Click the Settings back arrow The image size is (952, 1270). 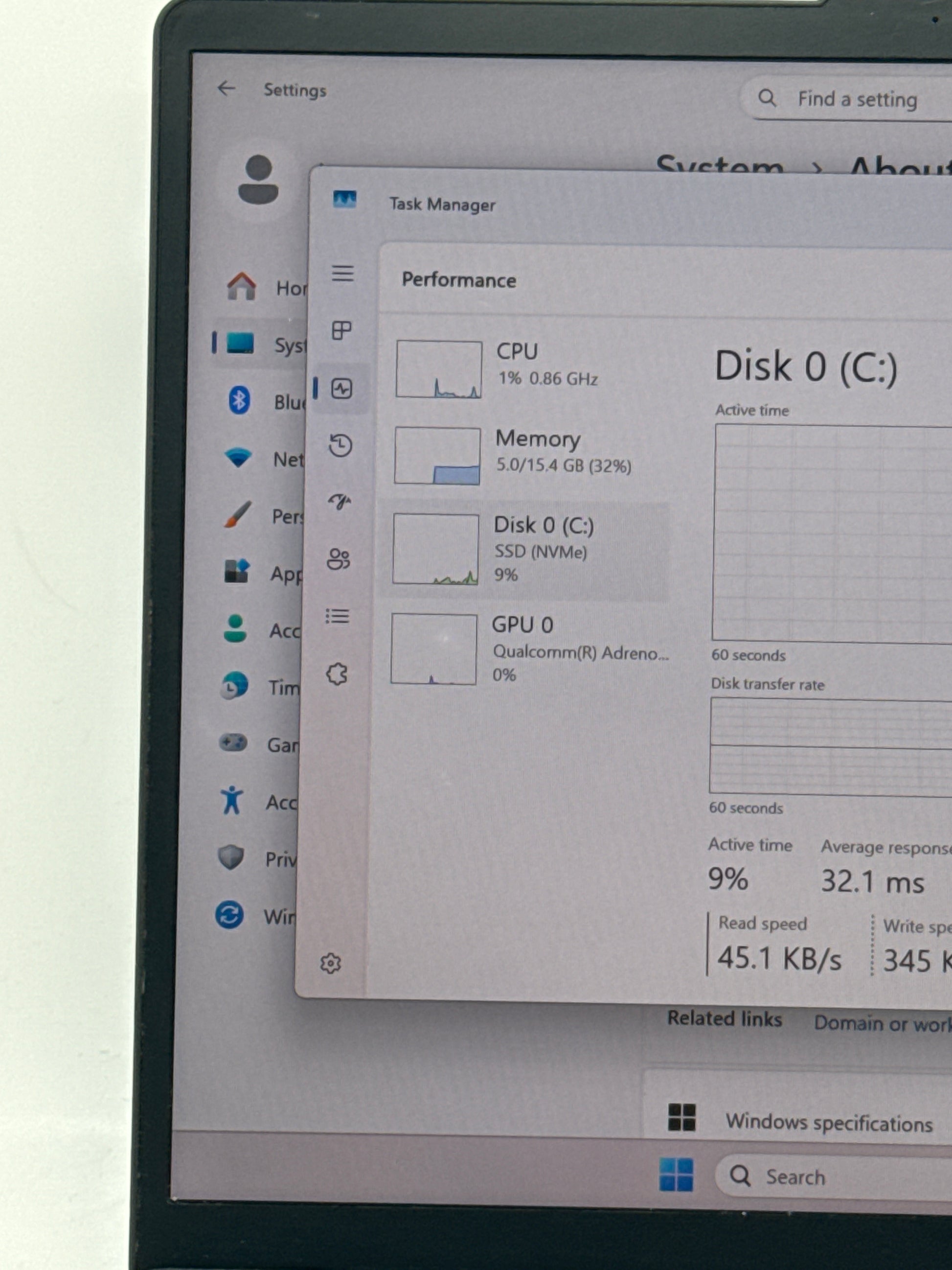point(227,89)
